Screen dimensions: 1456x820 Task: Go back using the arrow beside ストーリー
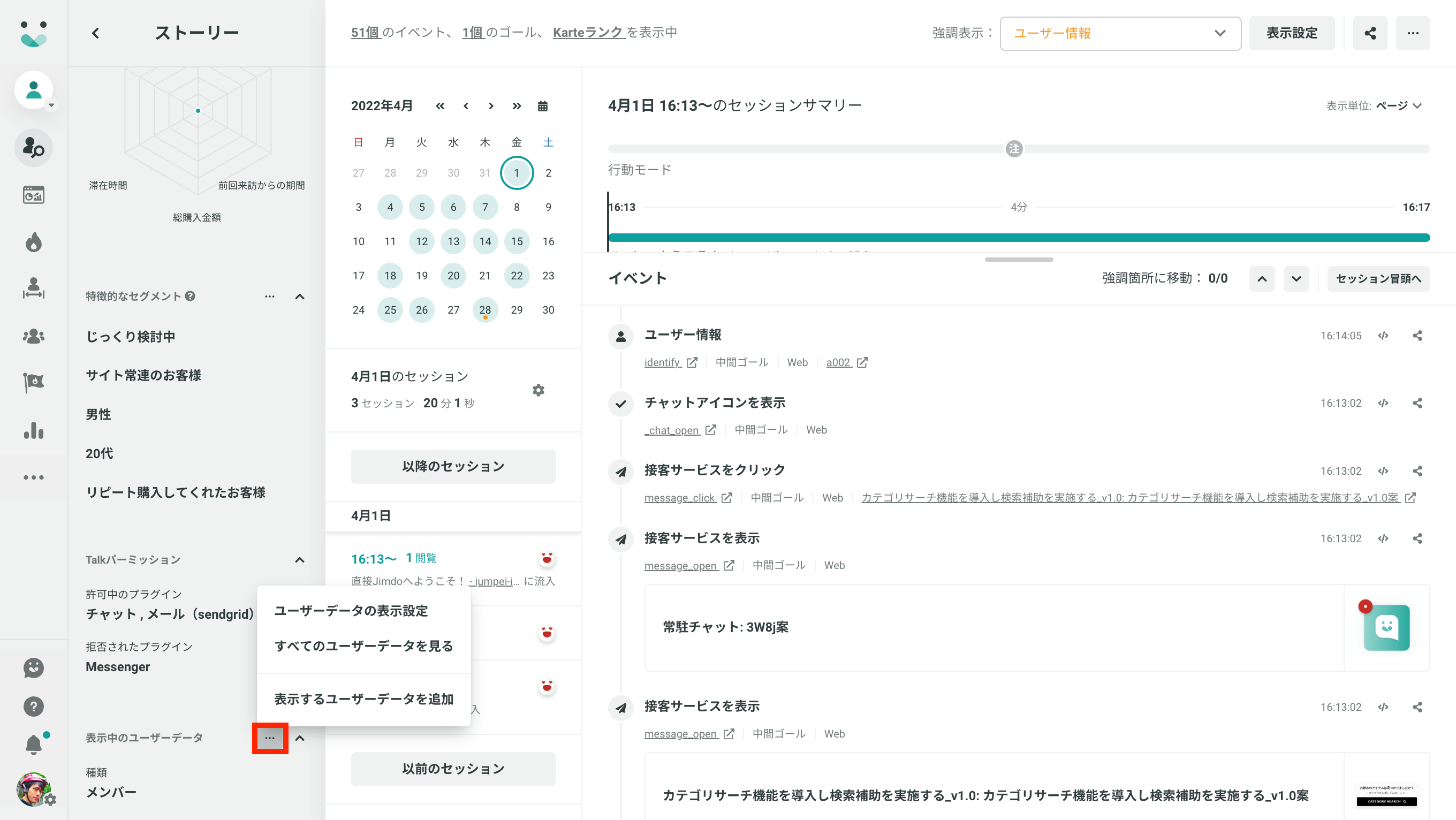95,33
